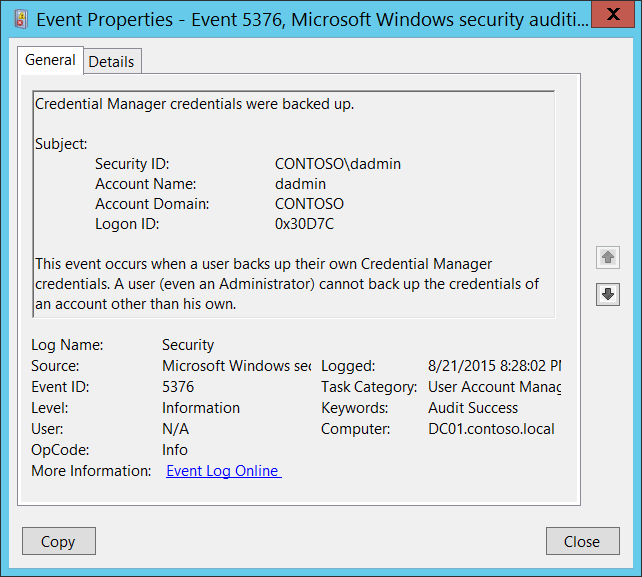Select the General tab

50,60
